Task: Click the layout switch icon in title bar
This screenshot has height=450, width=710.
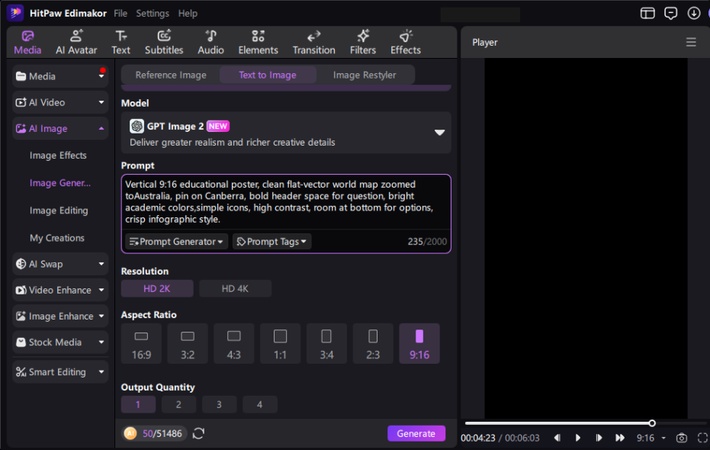Action: click(648, 13)
